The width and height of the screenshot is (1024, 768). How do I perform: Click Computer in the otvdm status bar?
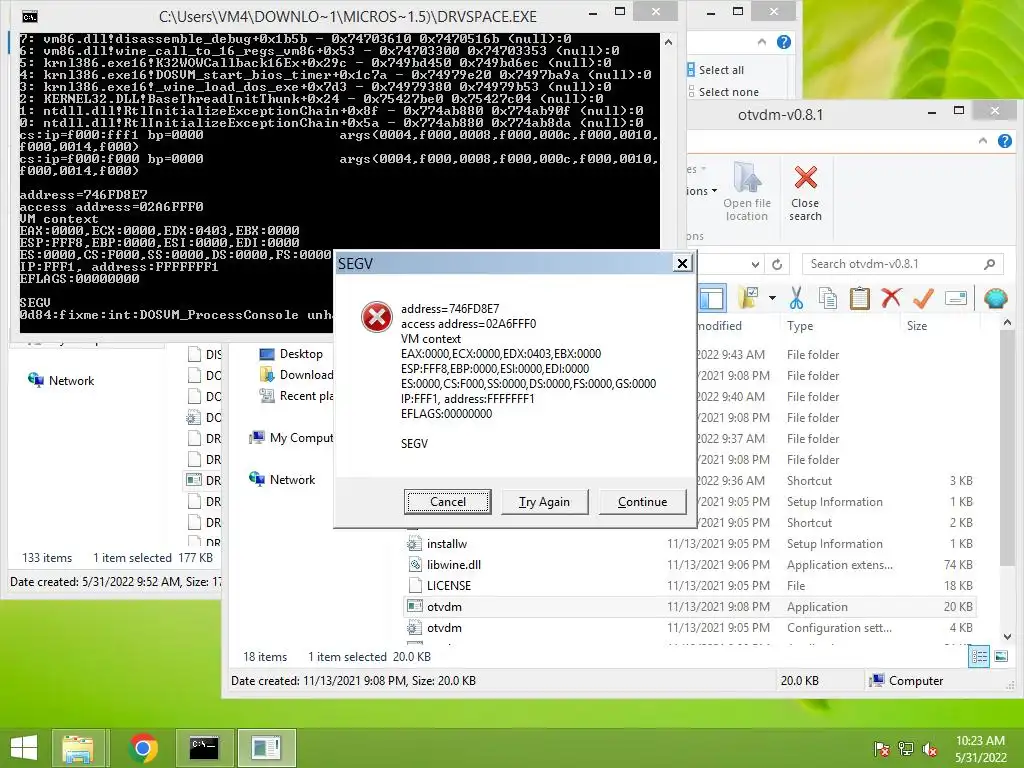coord(907,680)
